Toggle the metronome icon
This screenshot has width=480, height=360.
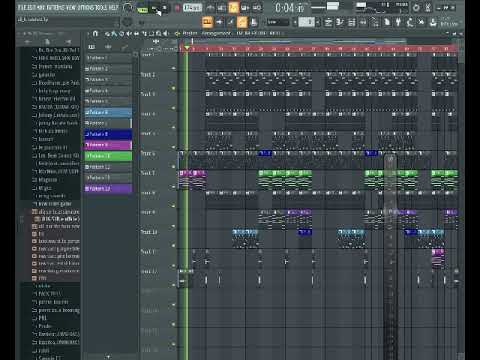210,8
